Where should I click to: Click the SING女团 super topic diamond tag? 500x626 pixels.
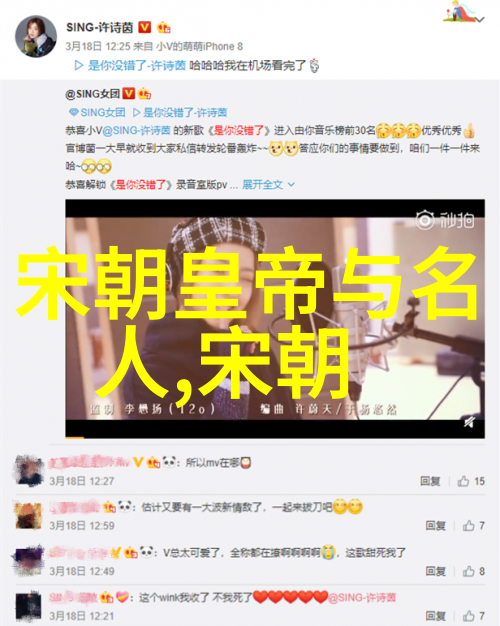pos(97,113)
